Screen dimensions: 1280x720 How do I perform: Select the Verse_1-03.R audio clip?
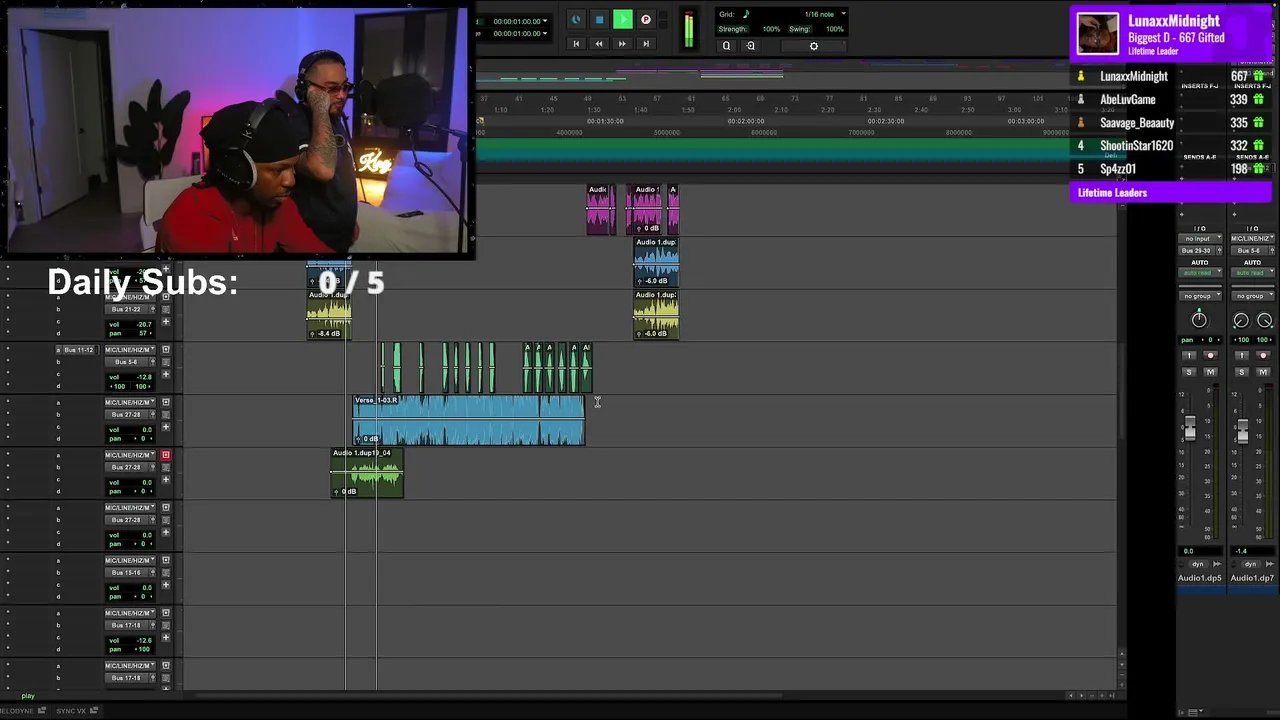tap(468, 420)
